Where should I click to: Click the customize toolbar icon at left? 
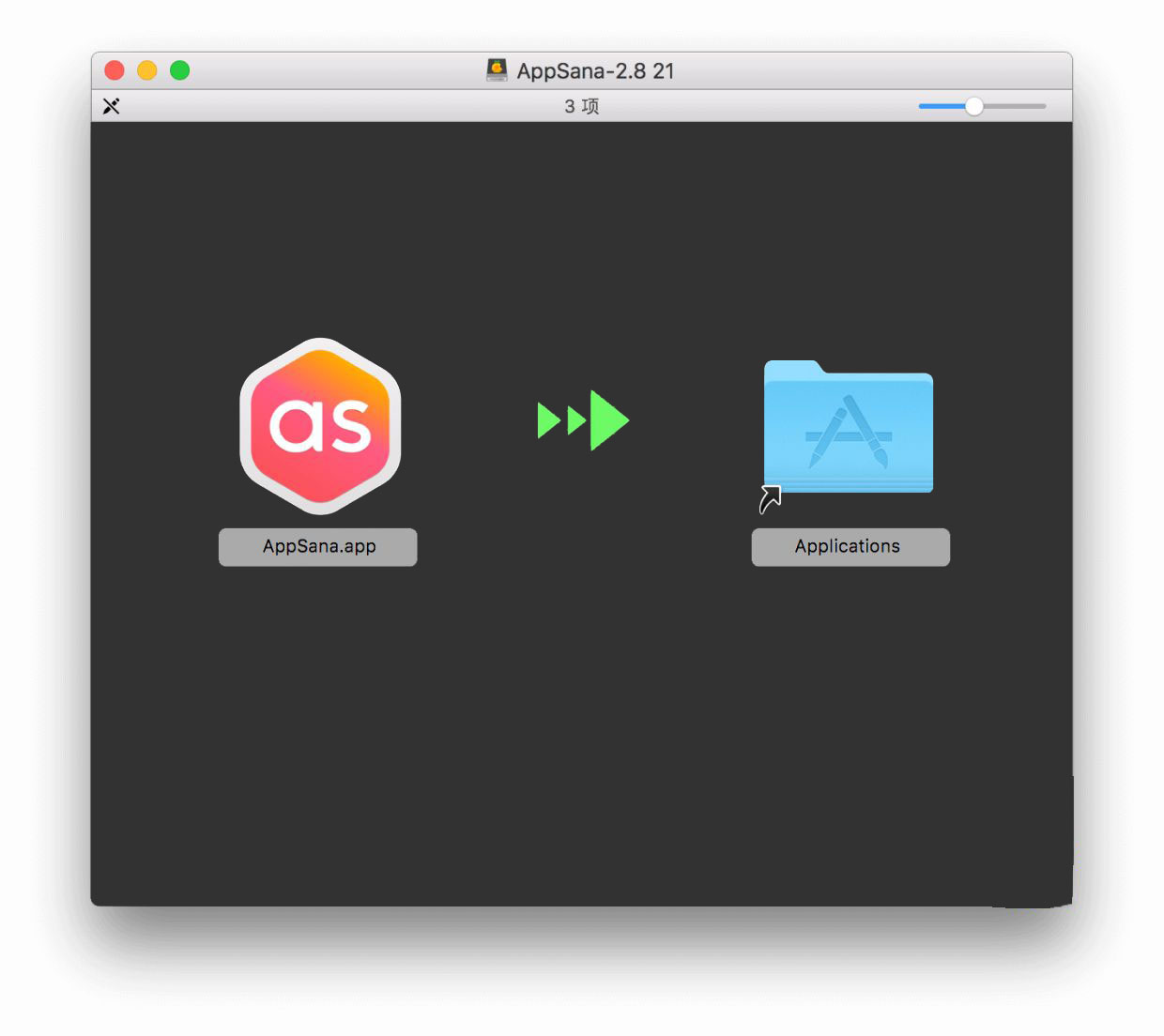click(112, 106)
